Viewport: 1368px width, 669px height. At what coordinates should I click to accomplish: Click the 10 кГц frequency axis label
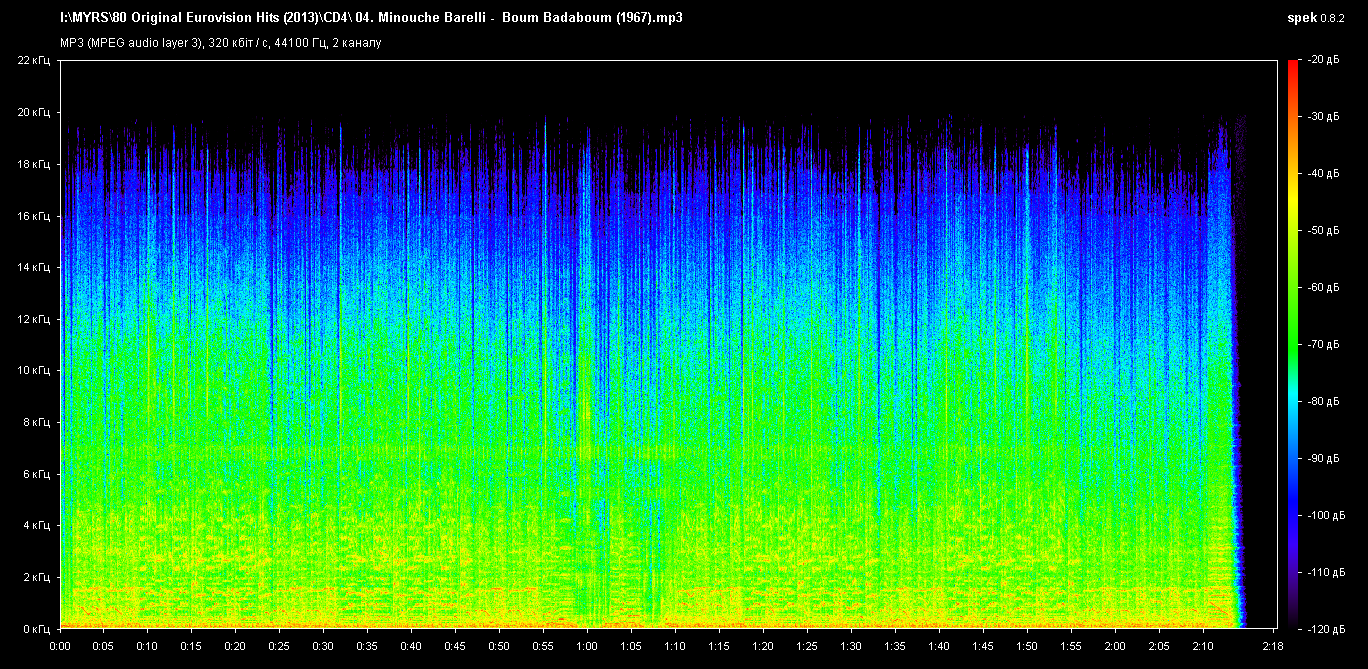coord(35,371)
